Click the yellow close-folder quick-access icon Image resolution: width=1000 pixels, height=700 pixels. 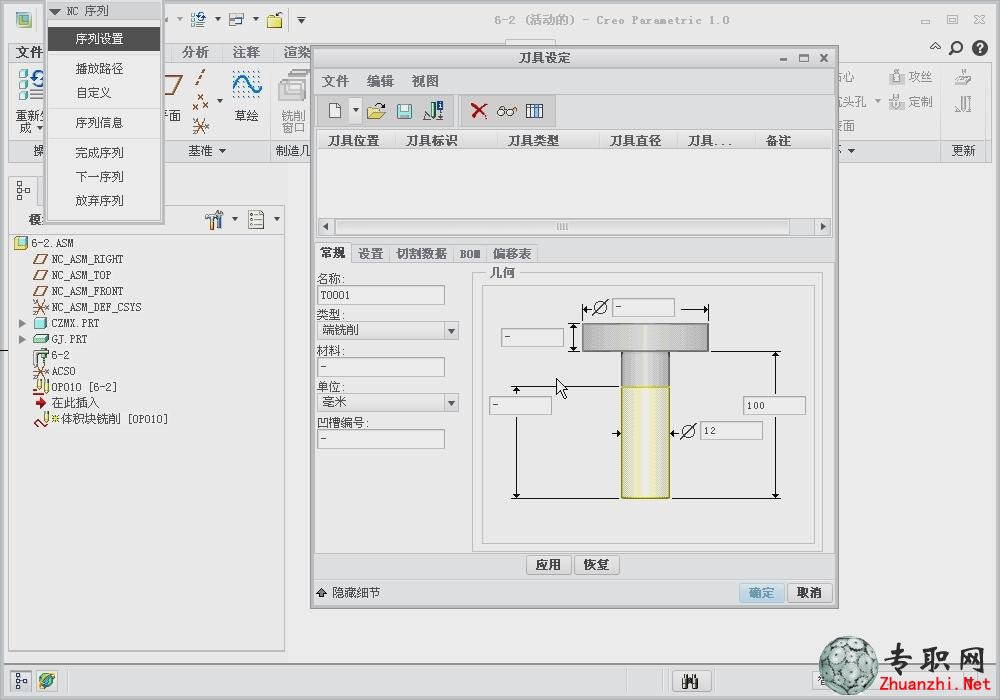[275, 20]
